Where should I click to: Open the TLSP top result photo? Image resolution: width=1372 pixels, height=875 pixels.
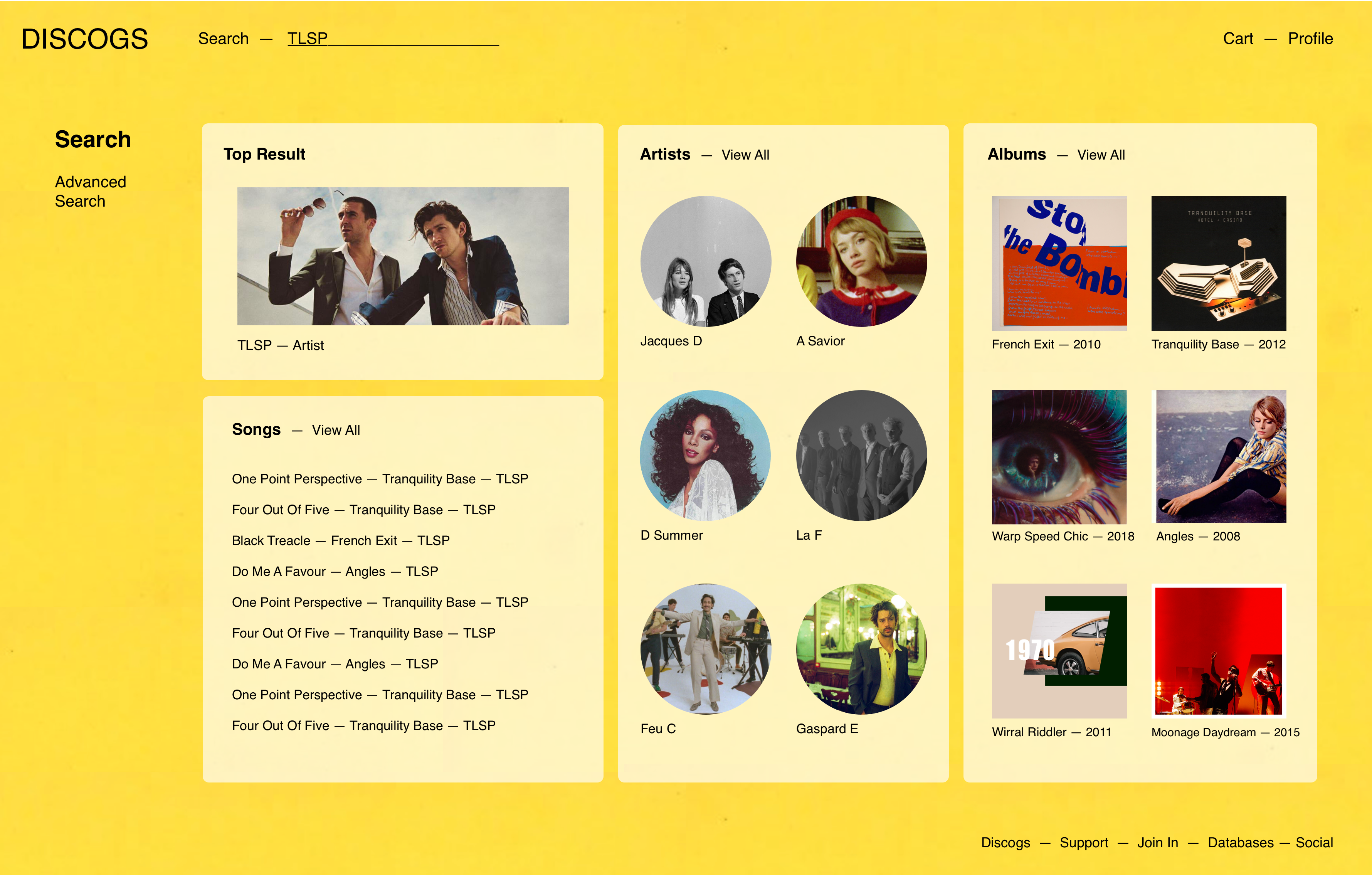point(403,256)
